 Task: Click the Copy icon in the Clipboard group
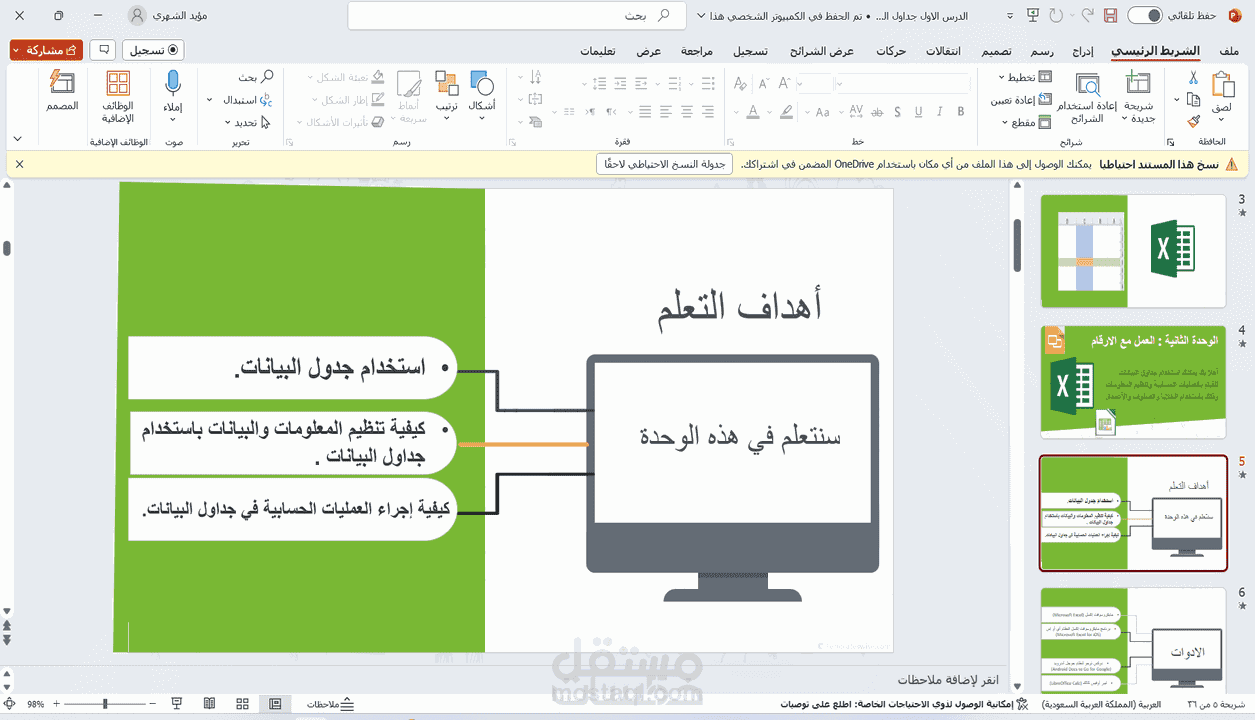coord(1193,100)
